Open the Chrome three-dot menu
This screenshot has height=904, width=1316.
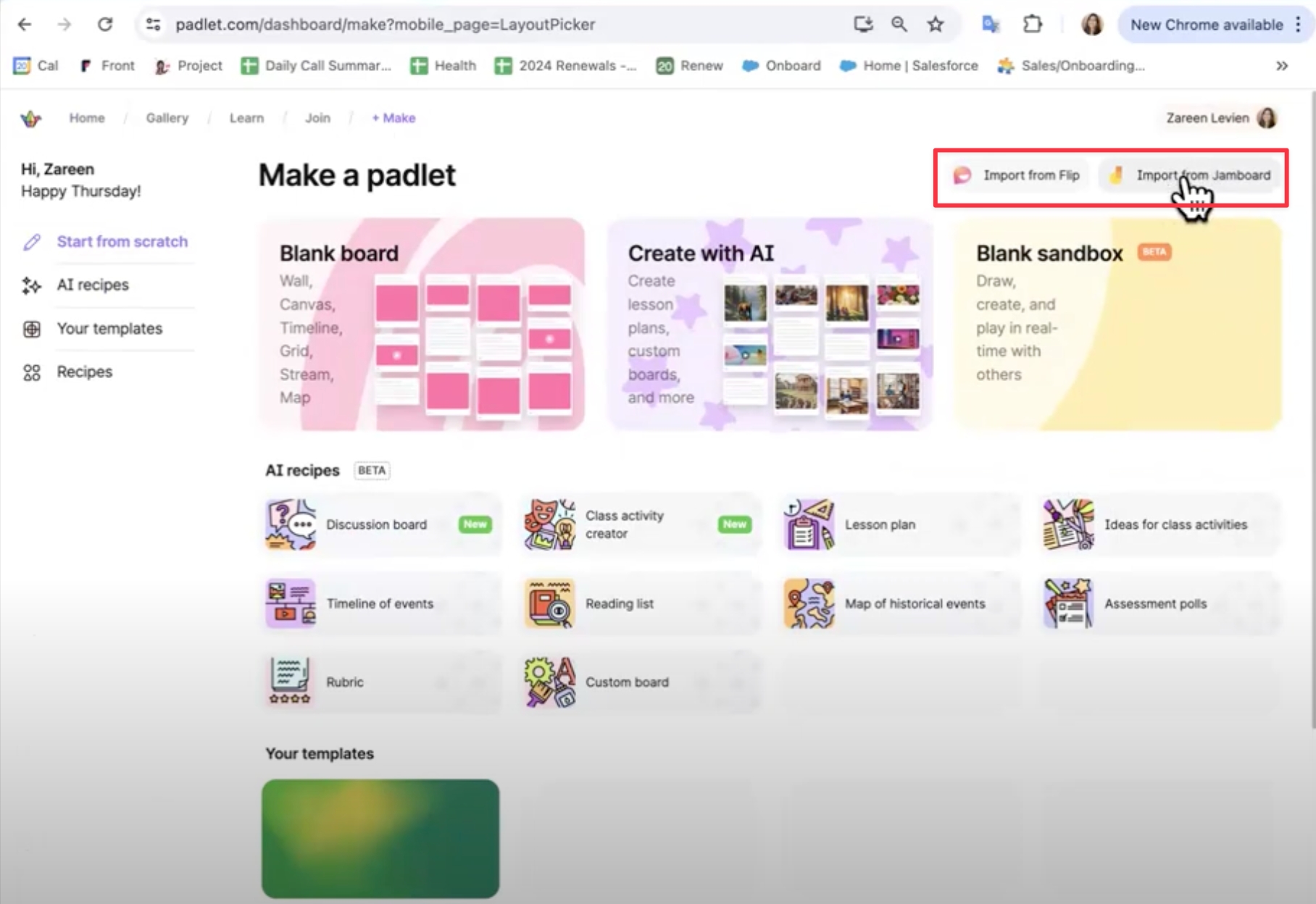[x=1298, y=24]
